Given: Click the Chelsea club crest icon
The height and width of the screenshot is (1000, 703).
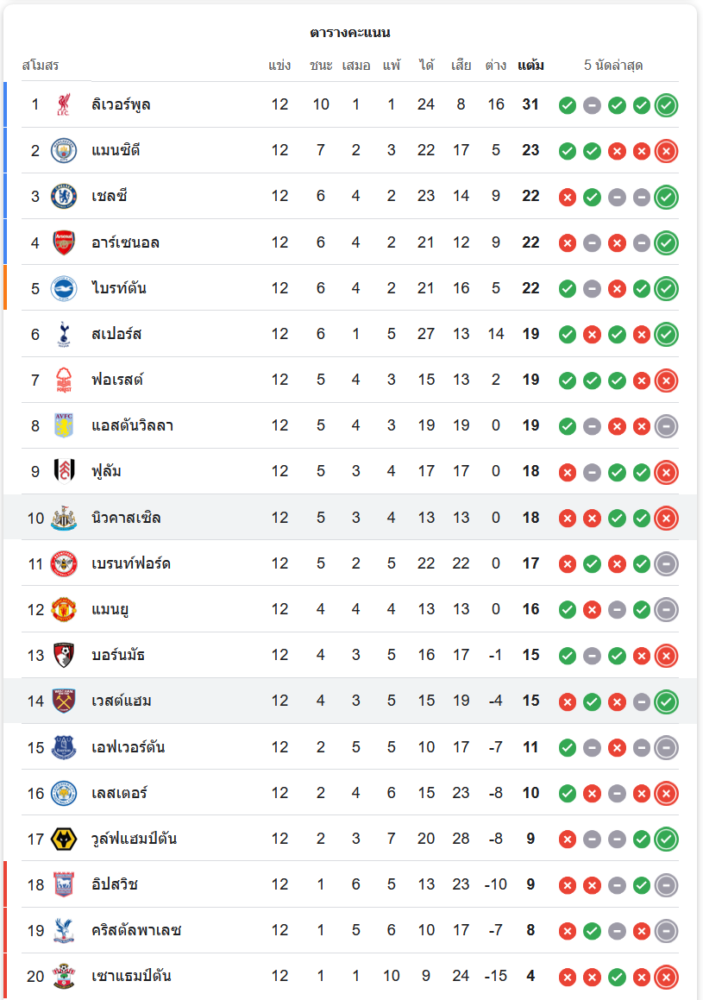Looking at the screenshot, I should tap(64, 196).
